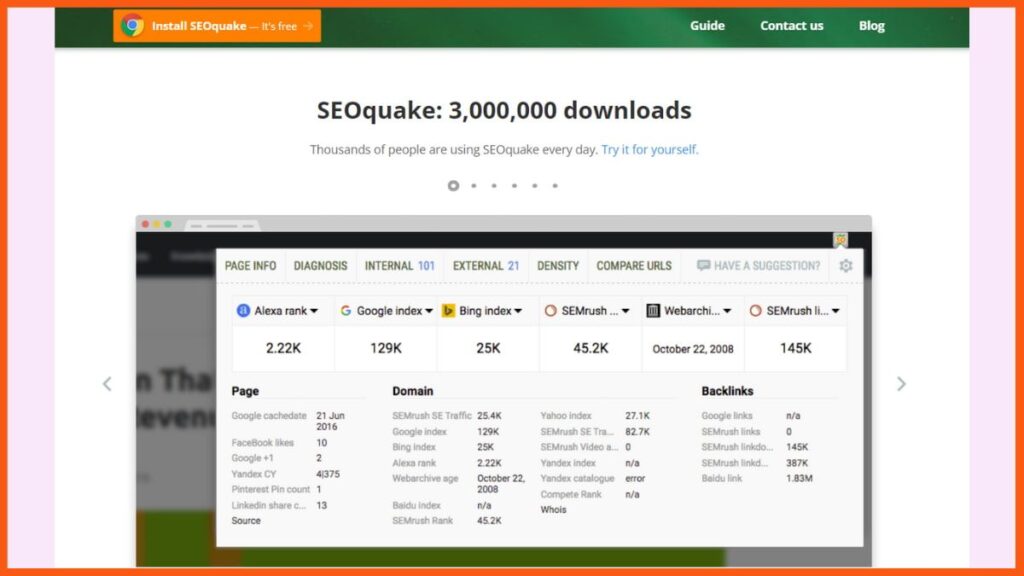The width and height of the screenshot is (1024, 576).
Task: Select the third carousel dot
Action: [494, 185]
